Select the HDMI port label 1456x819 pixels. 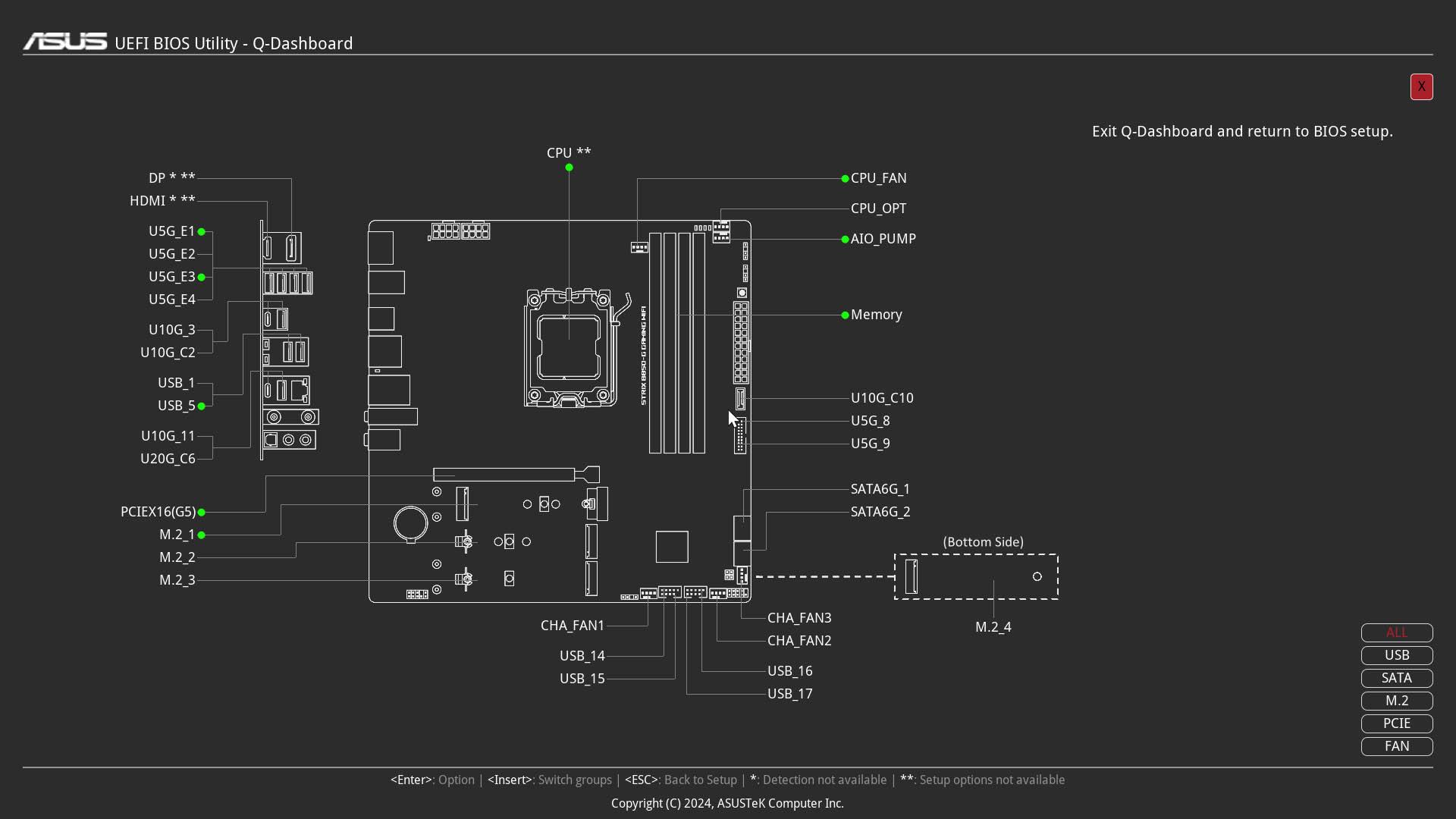coord(162,201)
